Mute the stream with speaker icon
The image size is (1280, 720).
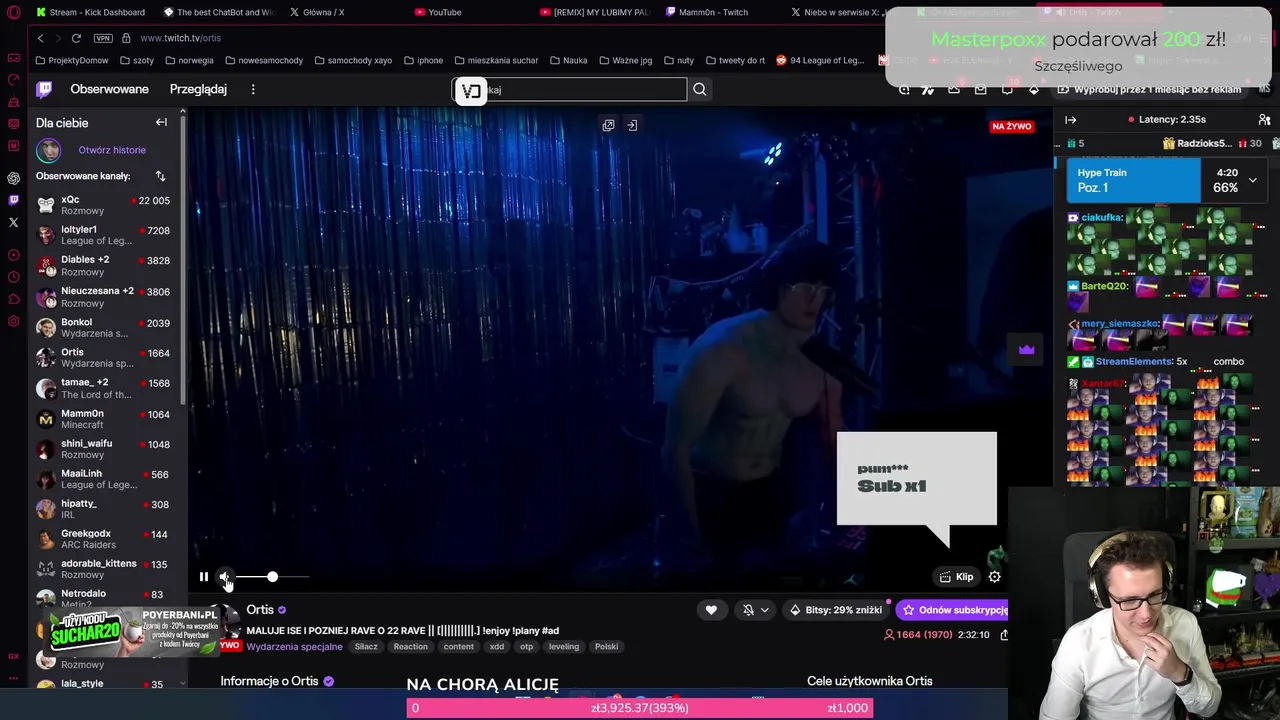point(225,577)
